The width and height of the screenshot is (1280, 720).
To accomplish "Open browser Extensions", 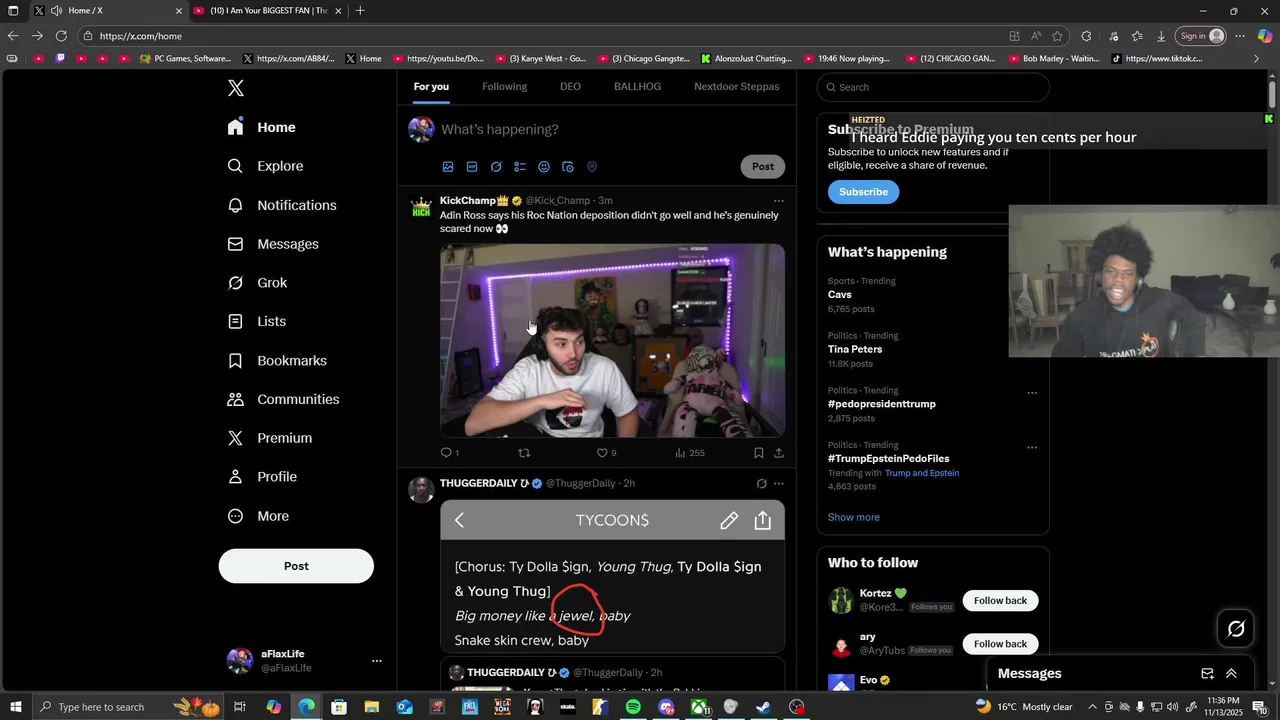I will coord(1087,36).
